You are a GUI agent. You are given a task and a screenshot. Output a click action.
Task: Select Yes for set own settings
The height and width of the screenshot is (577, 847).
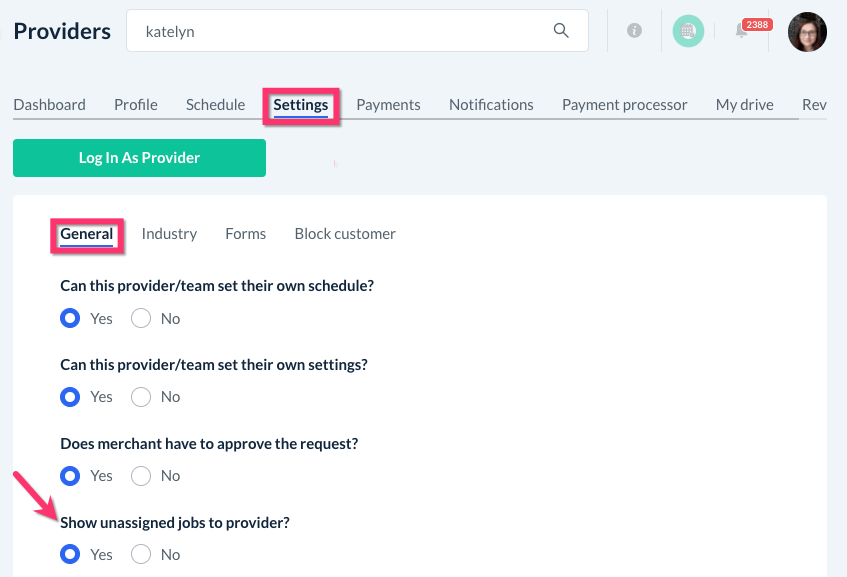[x=70, y=397]
